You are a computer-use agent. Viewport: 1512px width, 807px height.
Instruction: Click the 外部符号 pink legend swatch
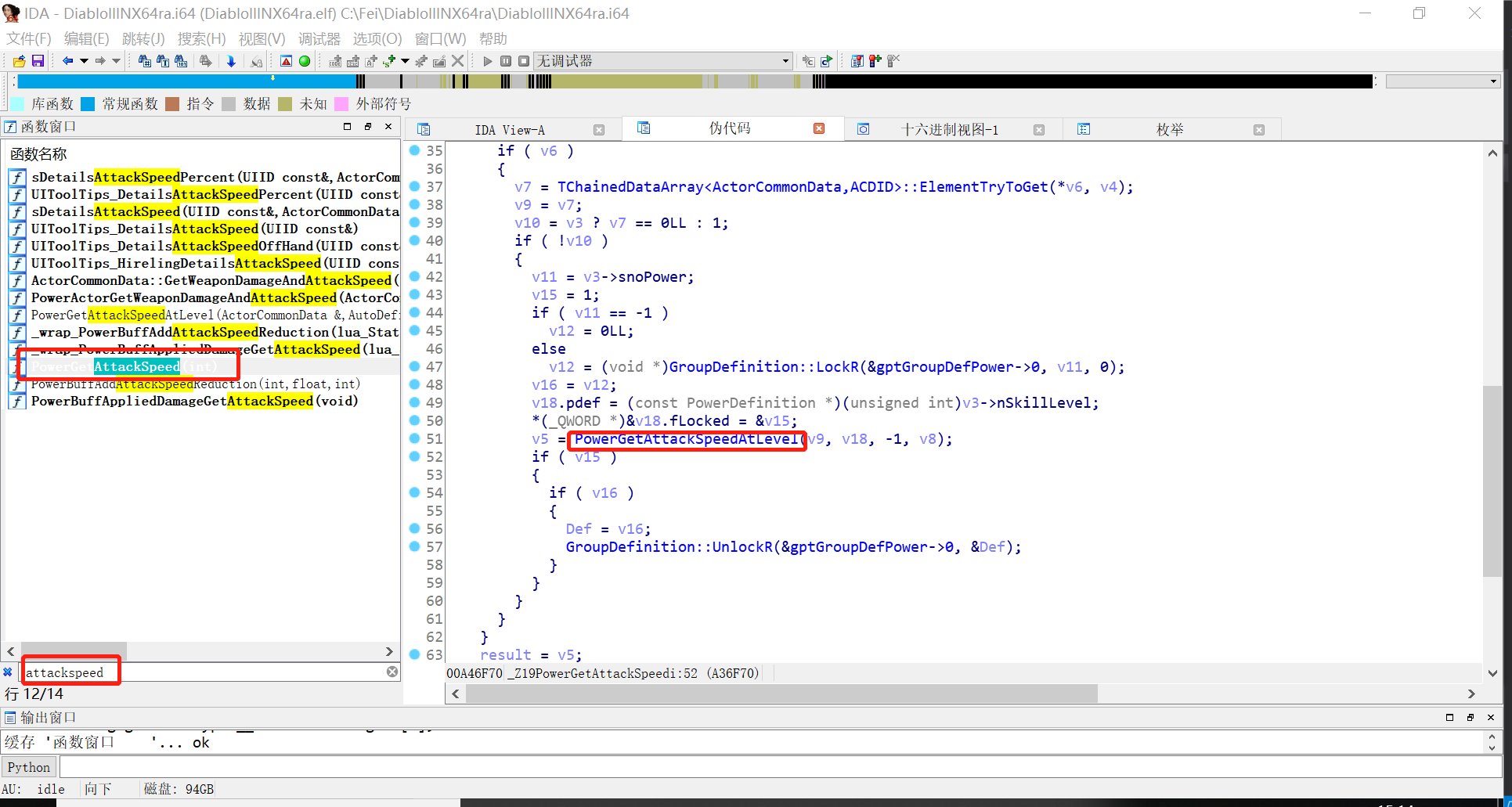pos(341,104)
